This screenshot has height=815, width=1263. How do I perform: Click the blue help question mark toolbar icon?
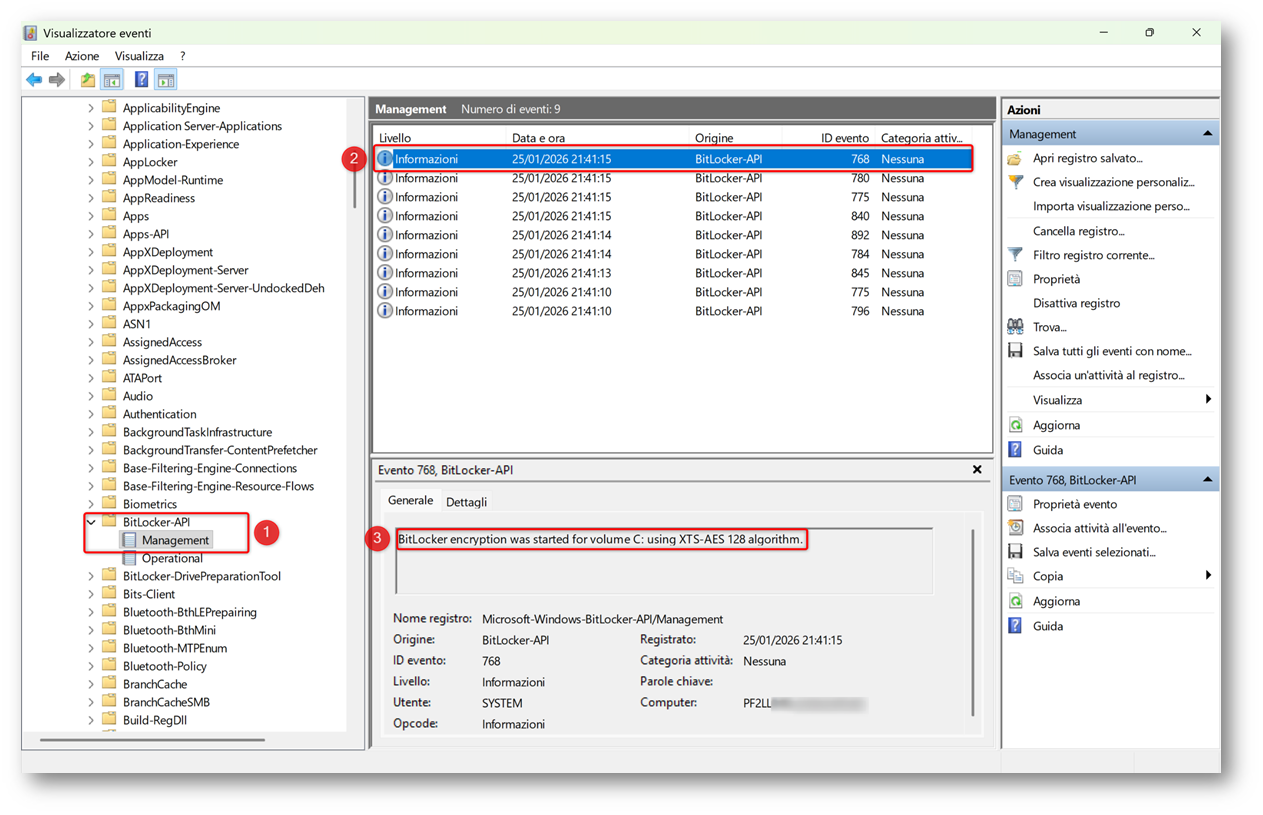point(141,80)
